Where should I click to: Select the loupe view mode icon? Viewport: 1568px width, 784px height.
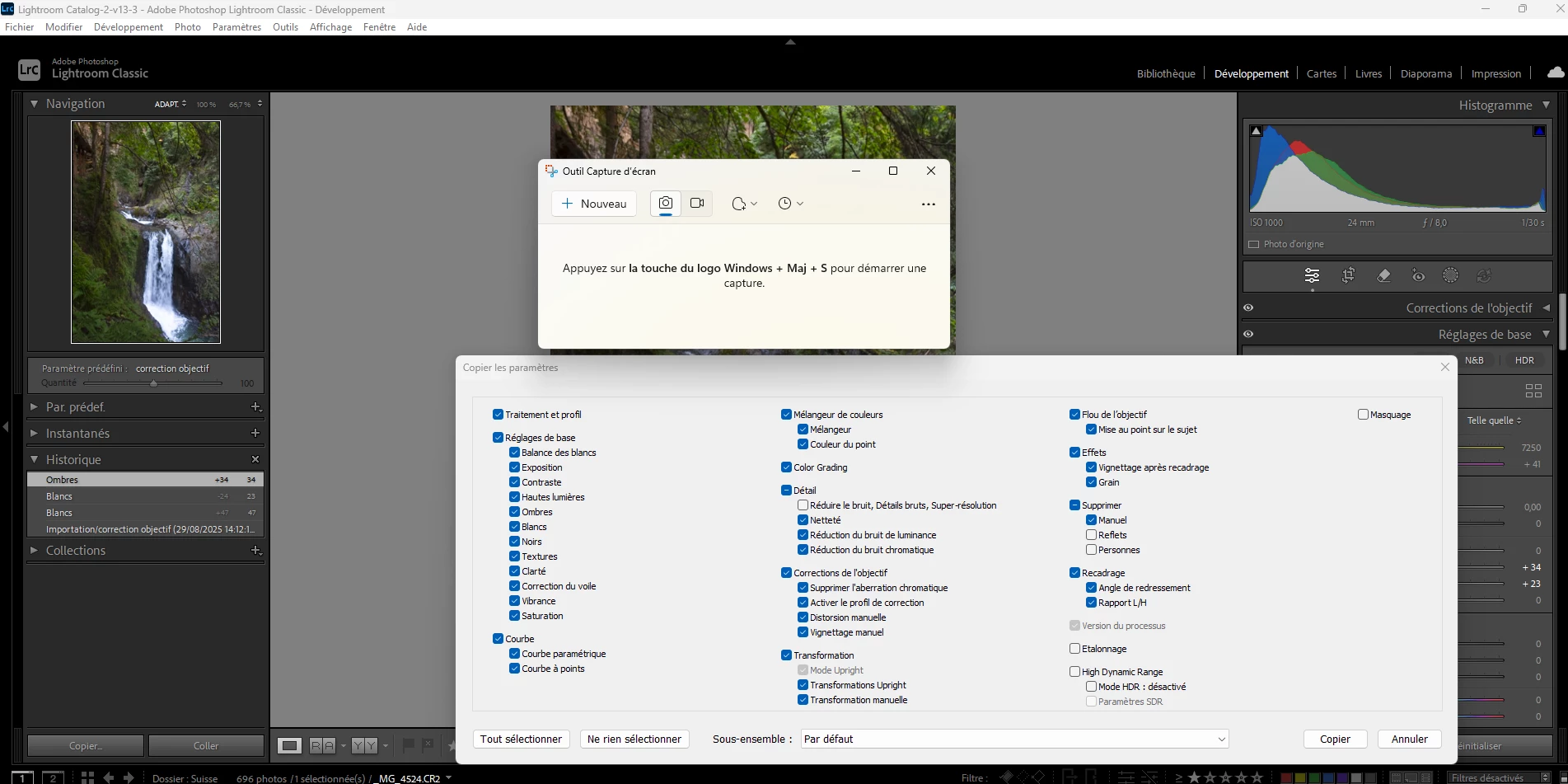289,746
